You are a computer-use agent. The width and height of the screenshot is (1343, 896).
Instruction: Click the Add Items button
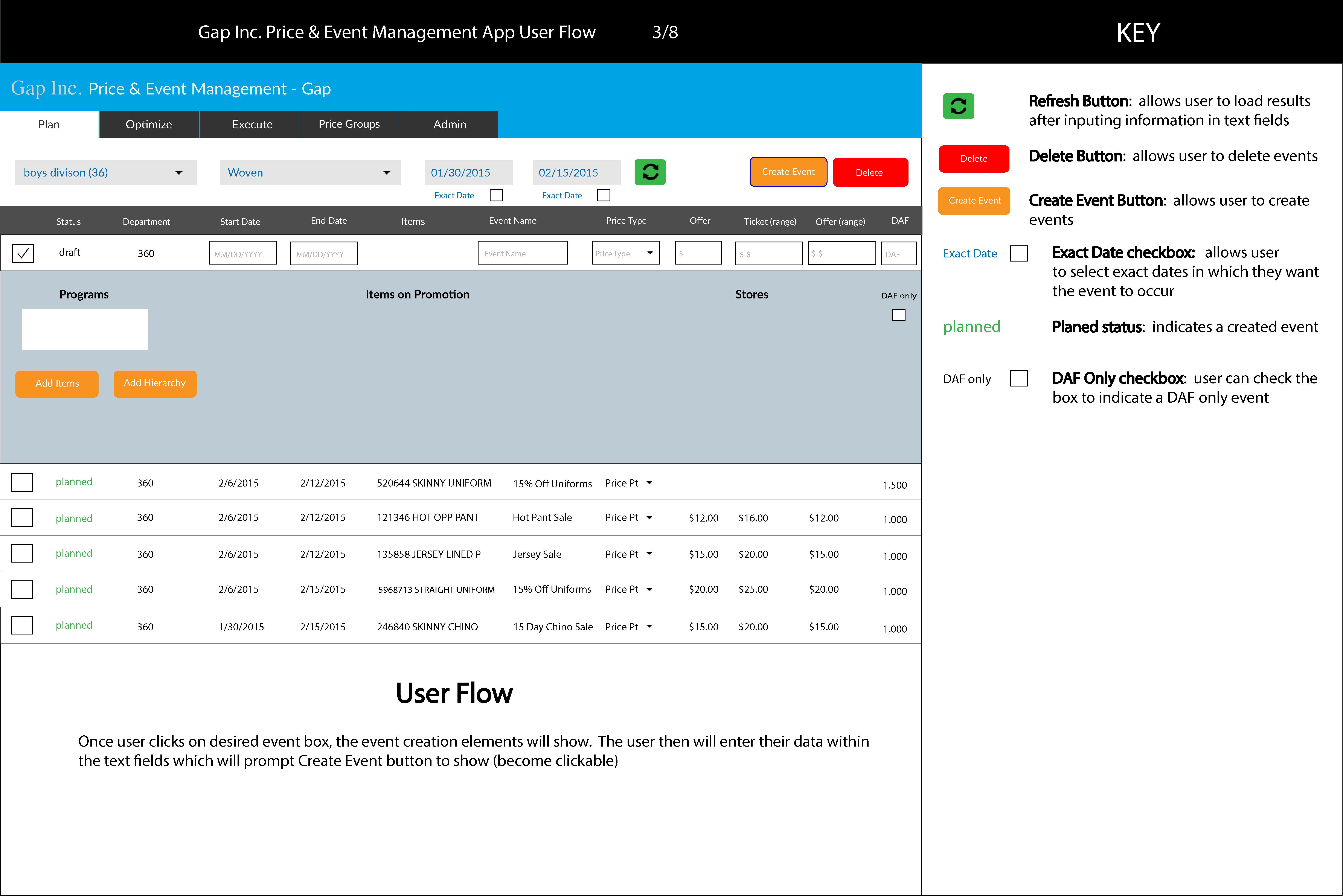(x=56, y=383)
